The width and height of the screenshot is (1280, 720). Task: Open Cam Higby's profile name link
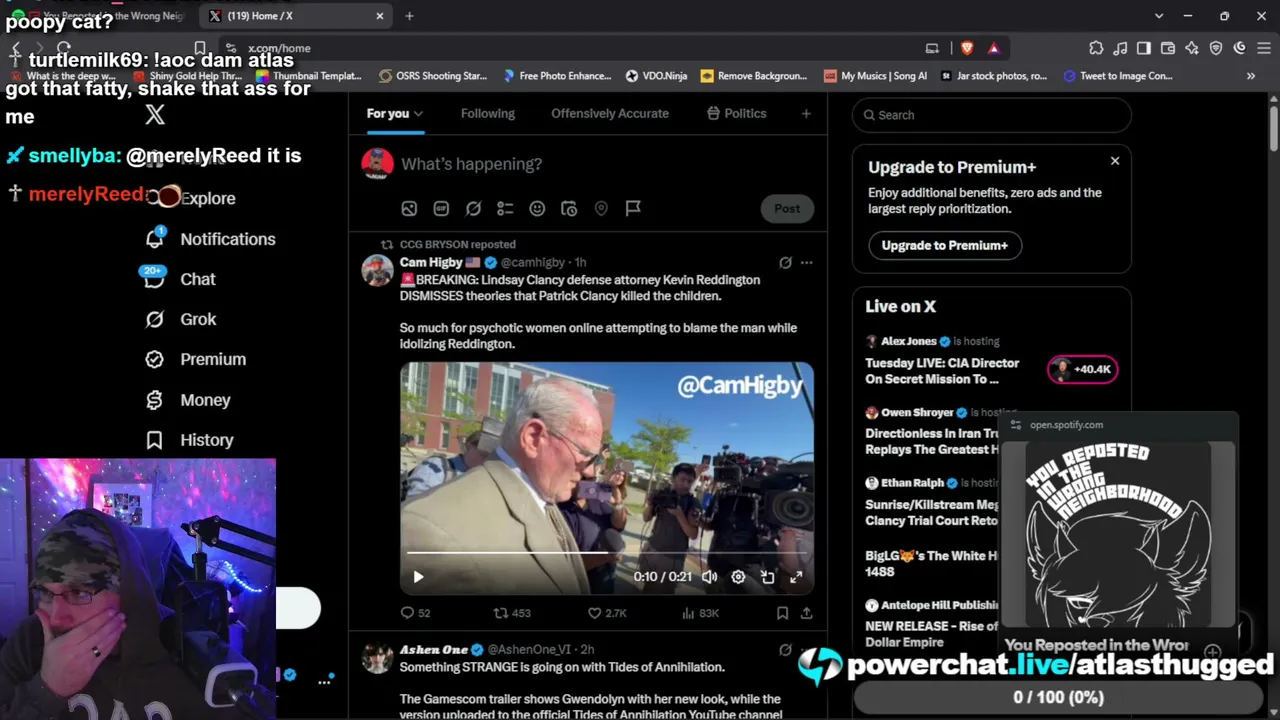pyautogui.click(x=431, y=262)
